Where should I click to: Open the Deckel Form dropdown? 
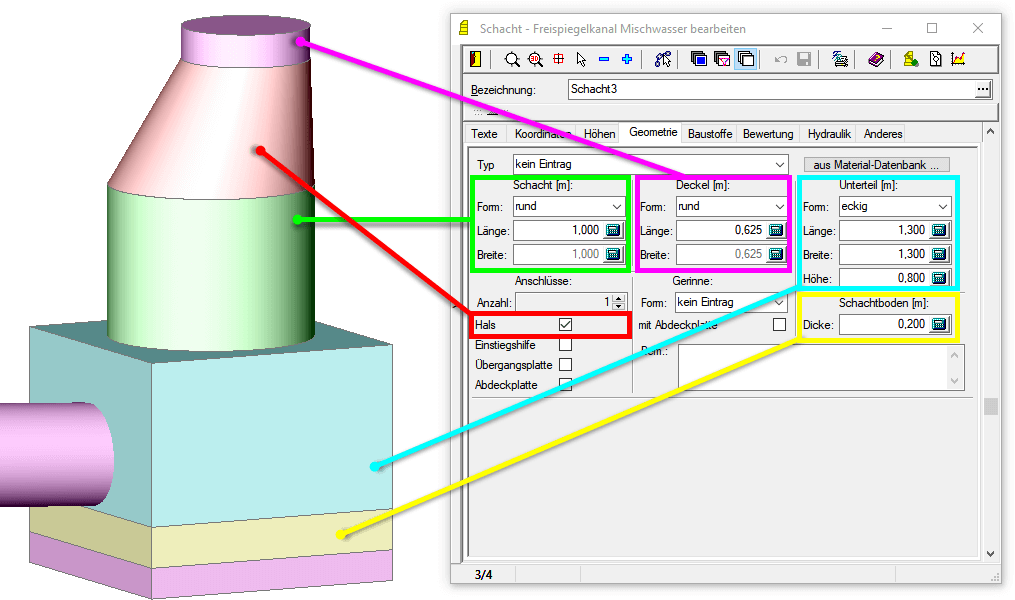coord(780,207)
